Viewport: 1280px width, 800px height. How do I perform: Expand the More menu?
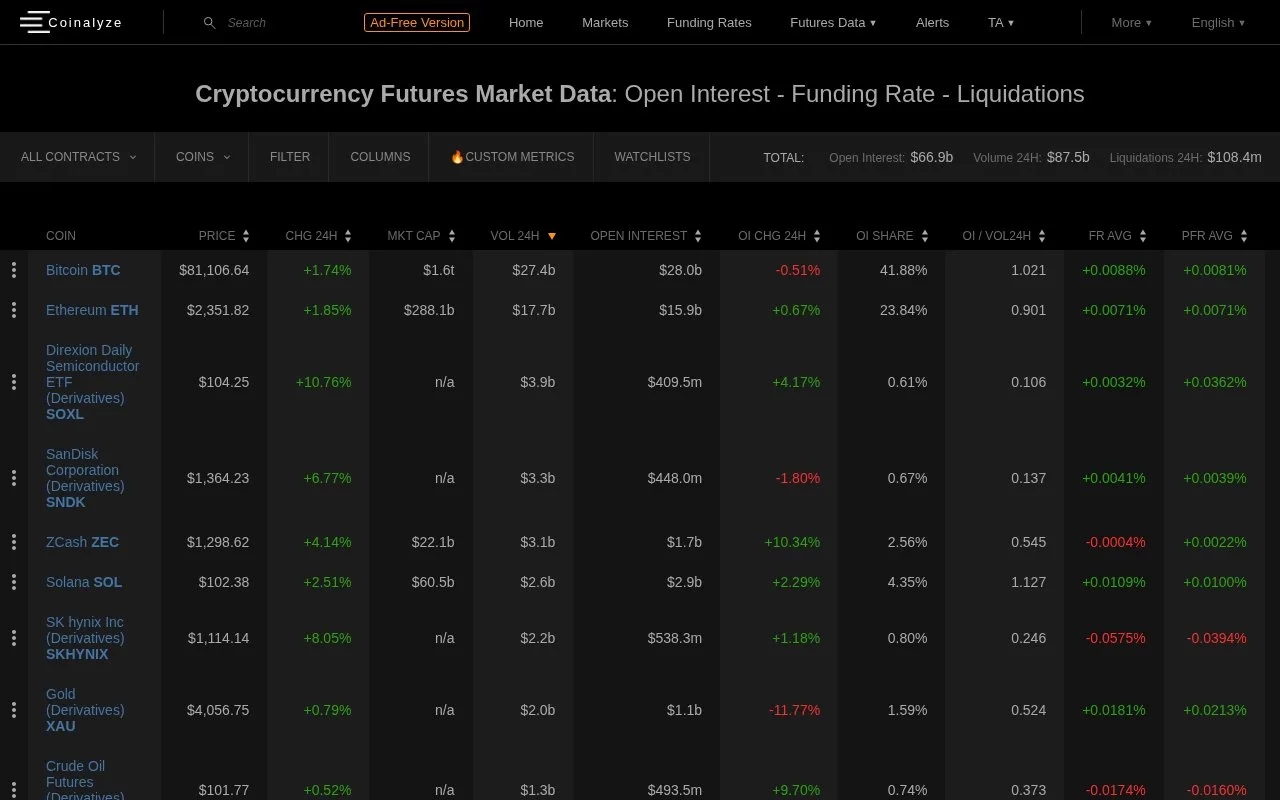pyautogui.click(x=1131, y=22)
